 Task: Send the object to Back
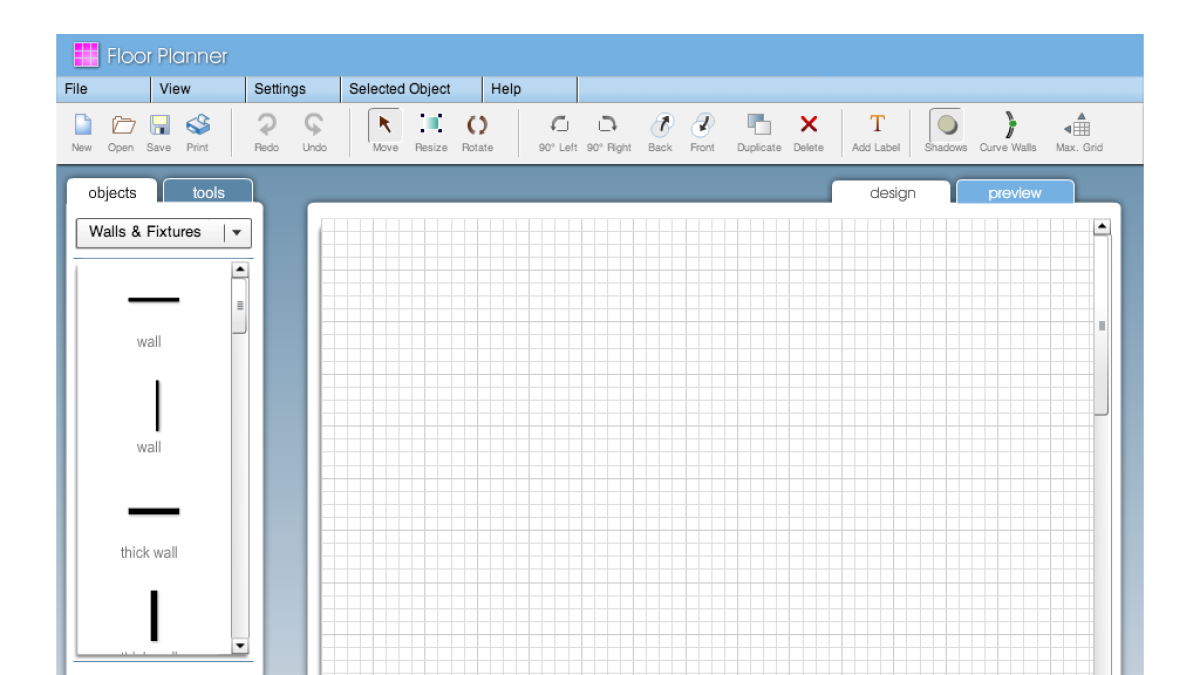660,131
